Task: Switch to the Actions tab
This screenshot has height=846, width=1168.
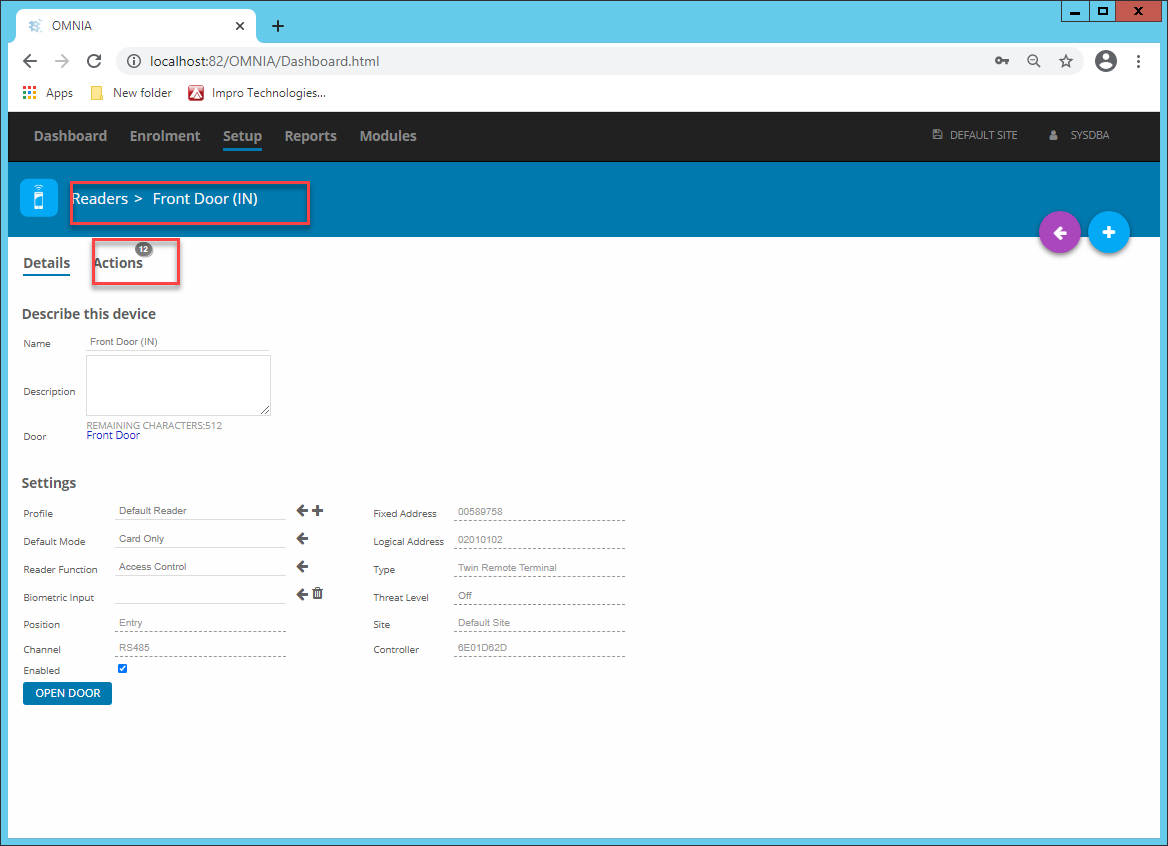Action: tap(118, 263)
